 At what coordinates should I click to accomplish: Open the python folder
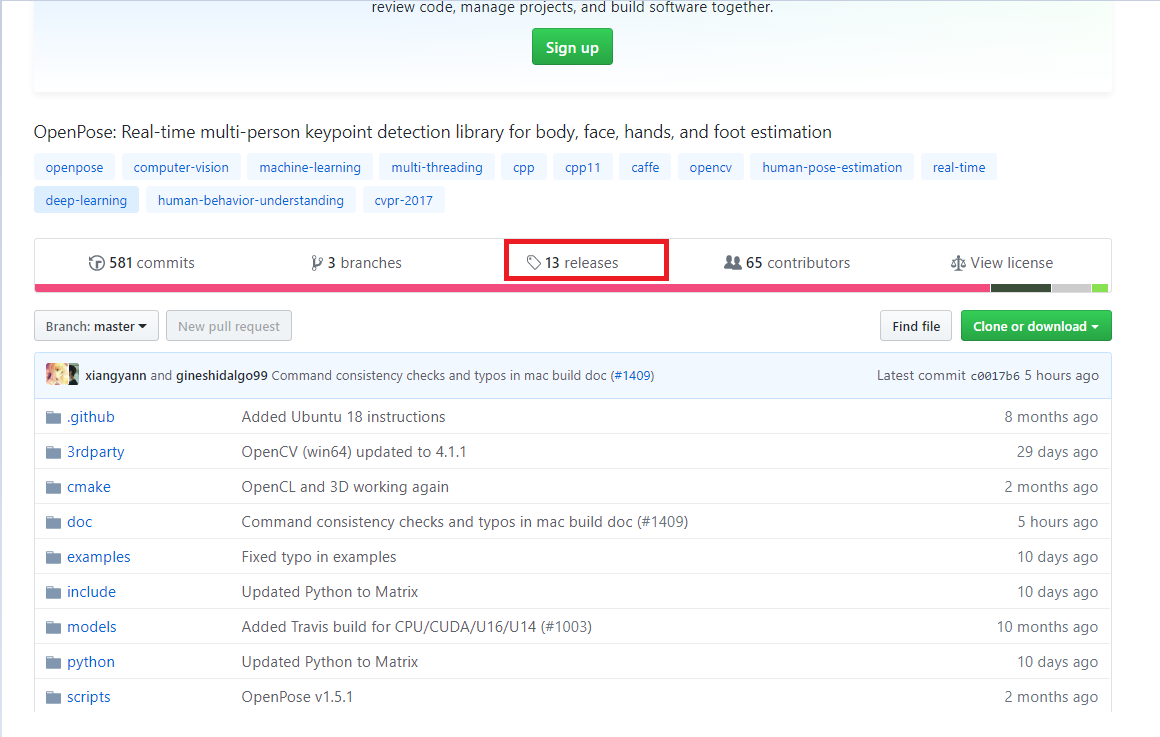click(x=90, y=662)
